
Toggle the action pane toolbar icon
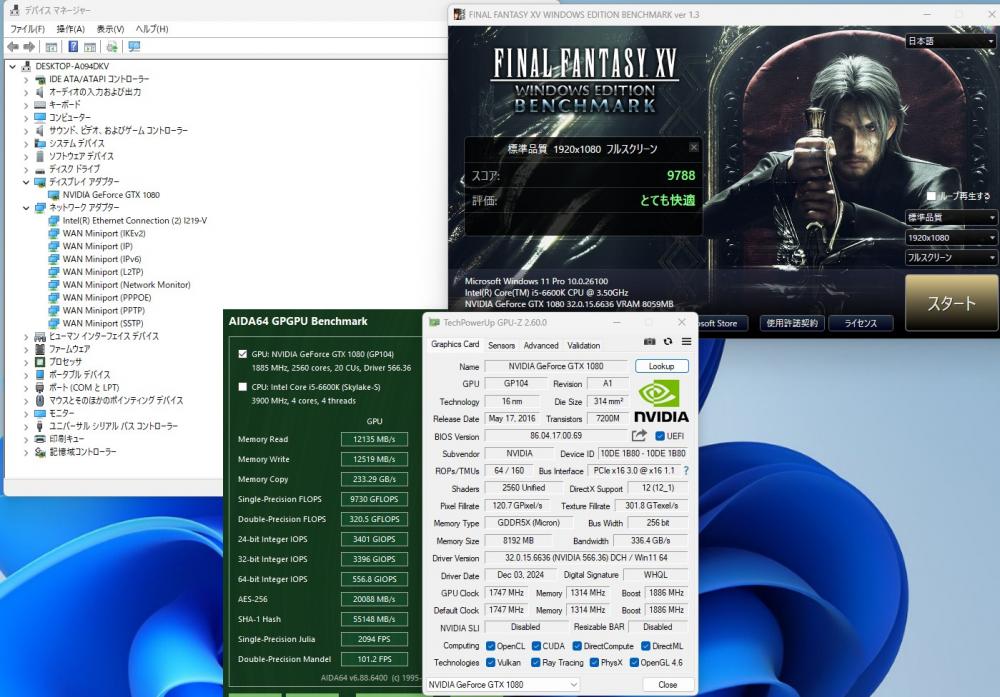90,47
